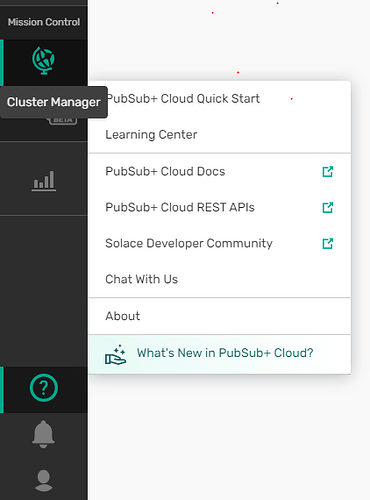Click external link icon for PubSub+ Cloud Docs
Image resolution: width=370 pixels, height=500 pixels.
tap(328, 172)
